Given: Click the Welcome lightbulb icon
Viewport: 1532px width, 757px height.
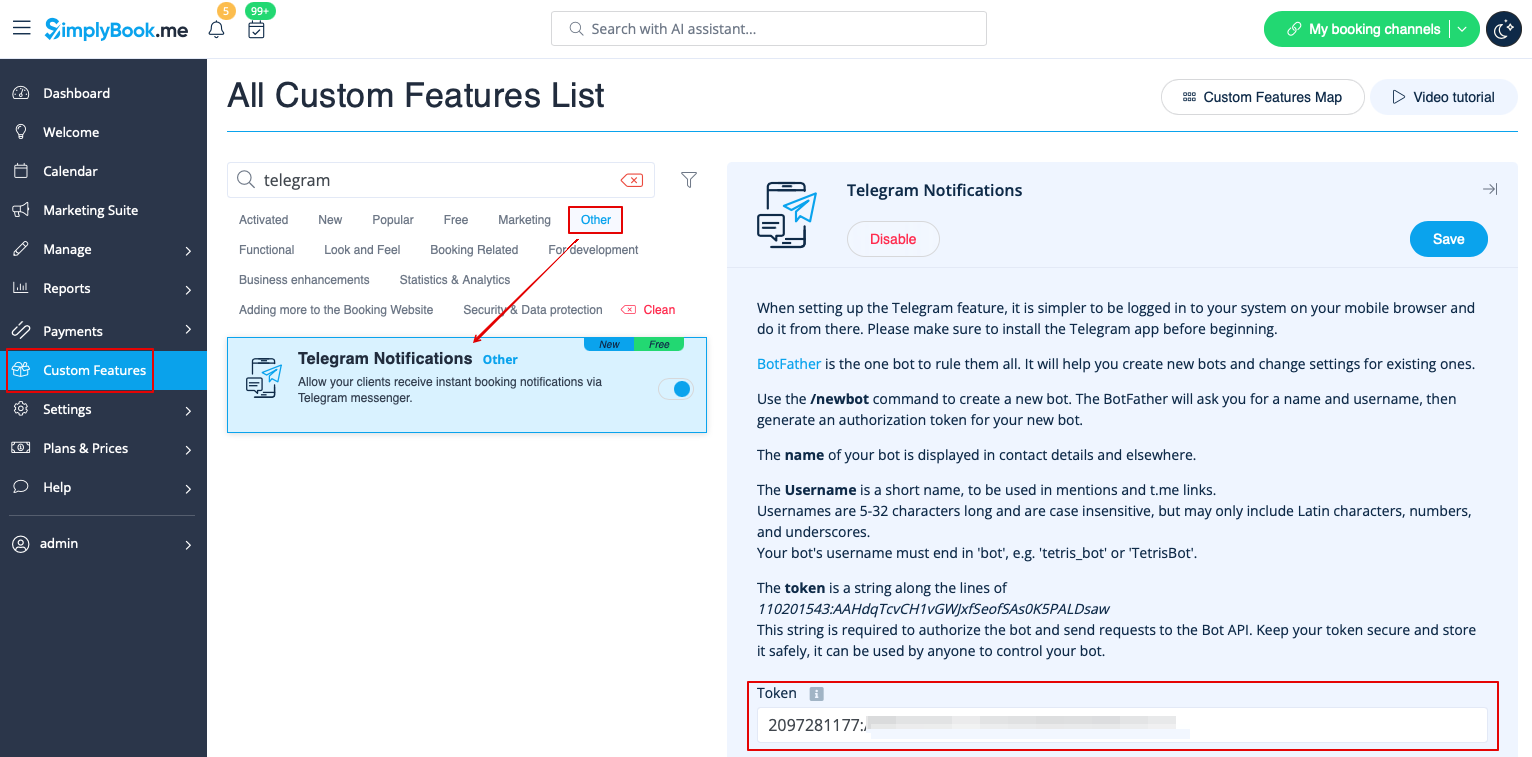Looking at the screenshot, I should [20, 132].
